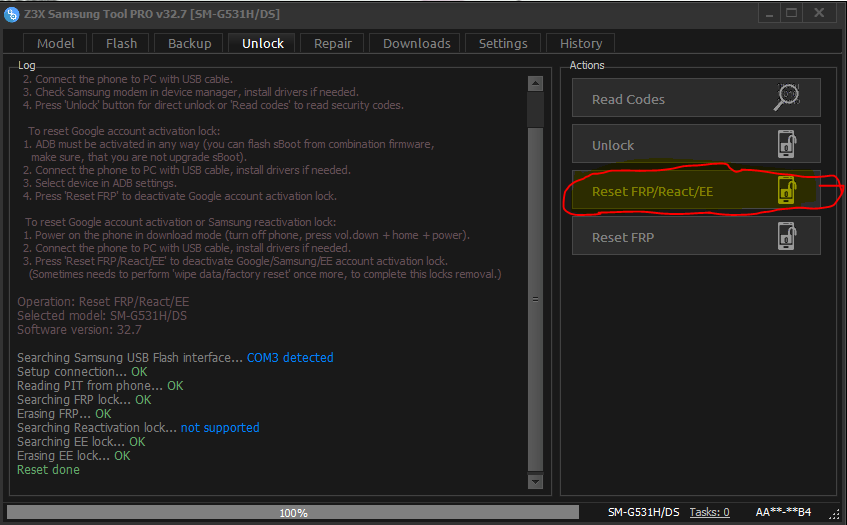Click the AA**-**B4 serial in status bar
Screen dimensions: 847x525
coord(783,512)
